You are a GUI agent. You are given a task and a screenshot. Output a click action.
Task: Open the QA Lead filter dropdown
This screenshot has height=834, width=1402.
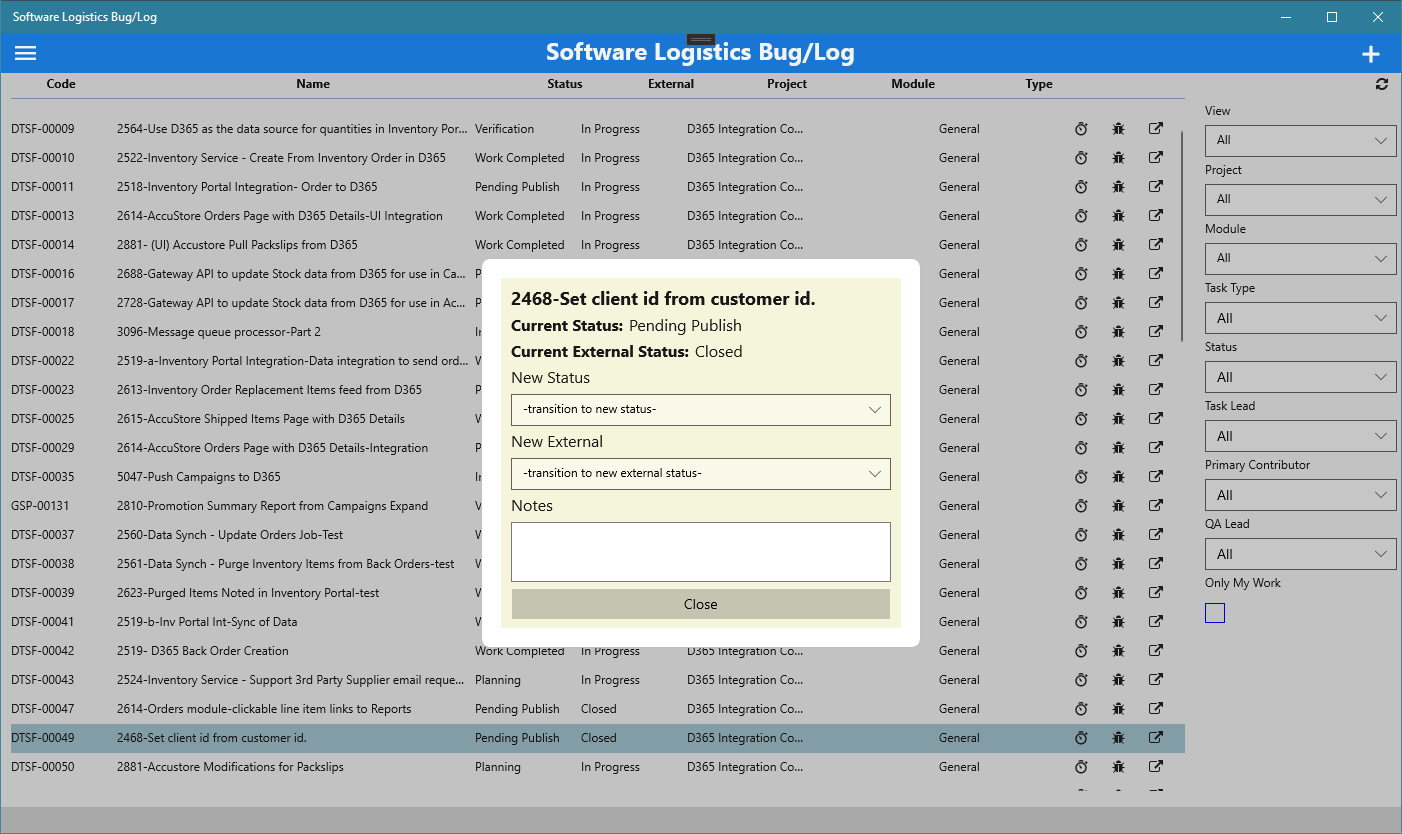tap(1300, 554)
